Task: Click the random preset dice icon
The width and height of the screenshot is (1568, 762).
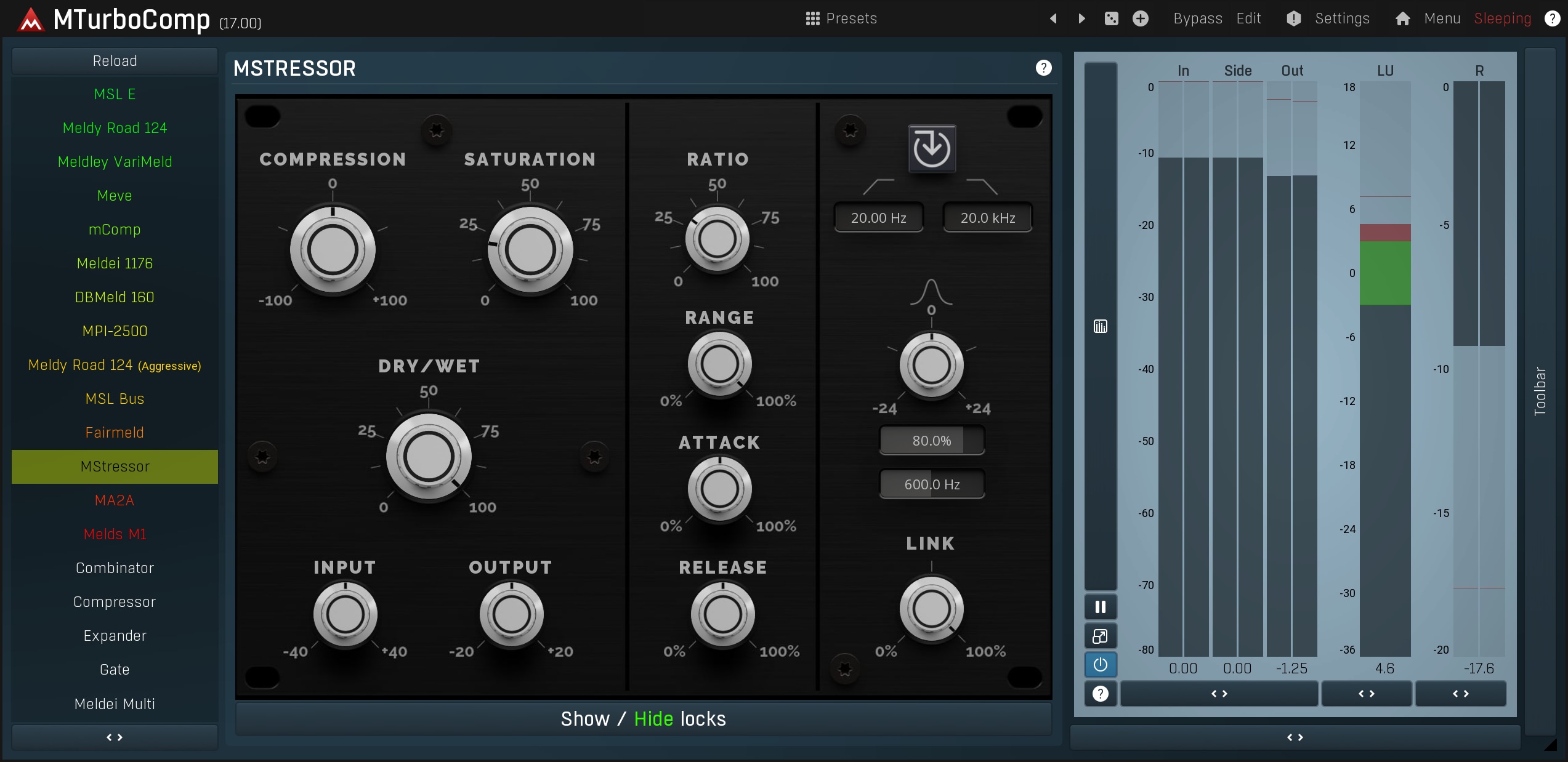Action: click(x=1111, y=18)
